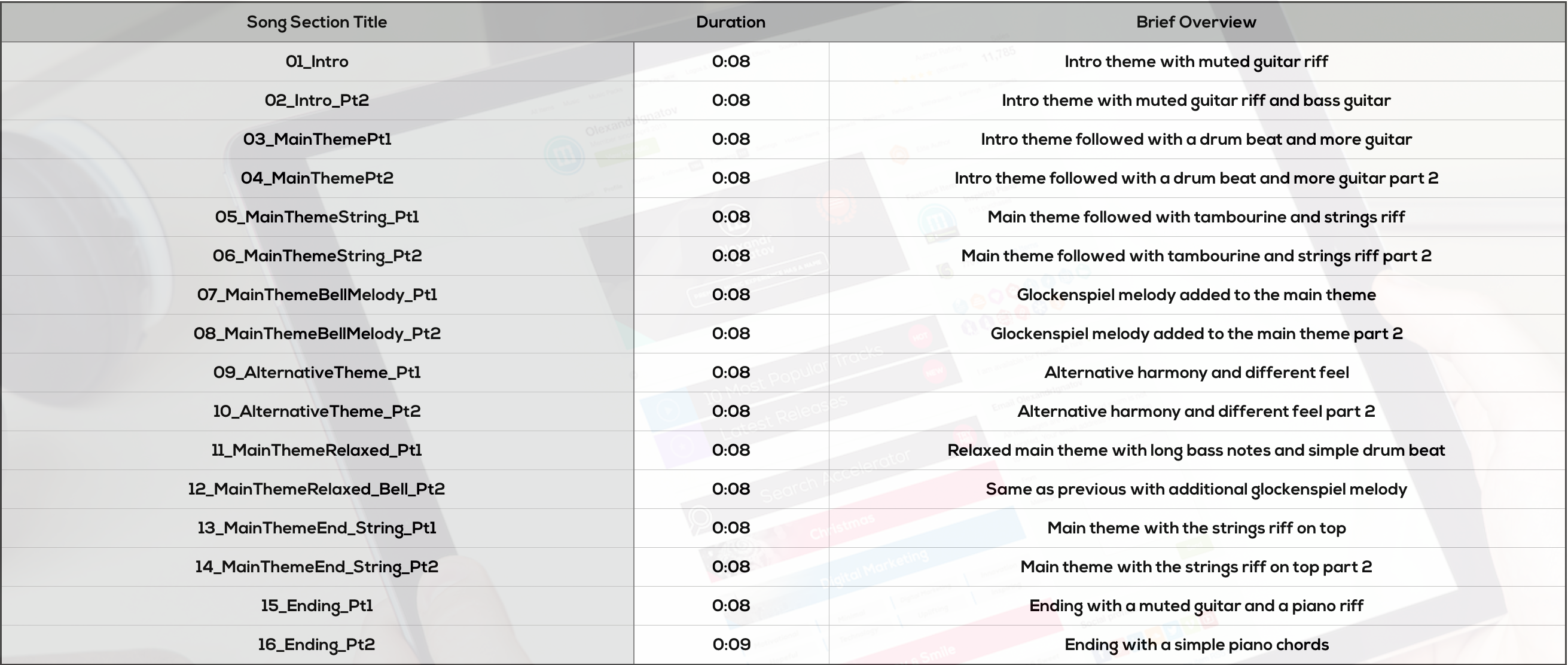
Task: Click 'Ending with a simple piano chords' overview
Action: pyautogui.click(x=1196, y=646)
